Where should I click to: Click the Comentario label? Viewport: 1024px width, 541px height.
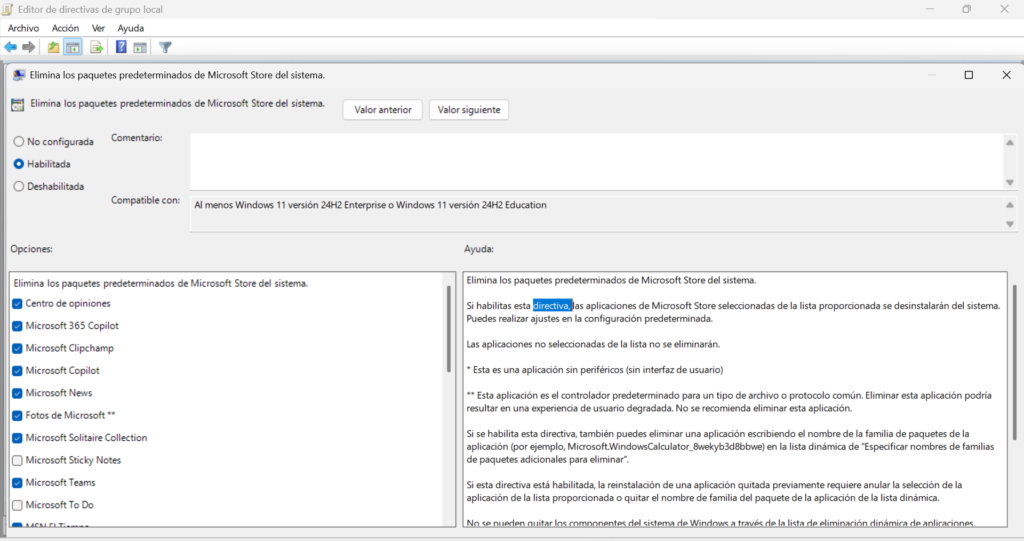(x=136, y=138)
